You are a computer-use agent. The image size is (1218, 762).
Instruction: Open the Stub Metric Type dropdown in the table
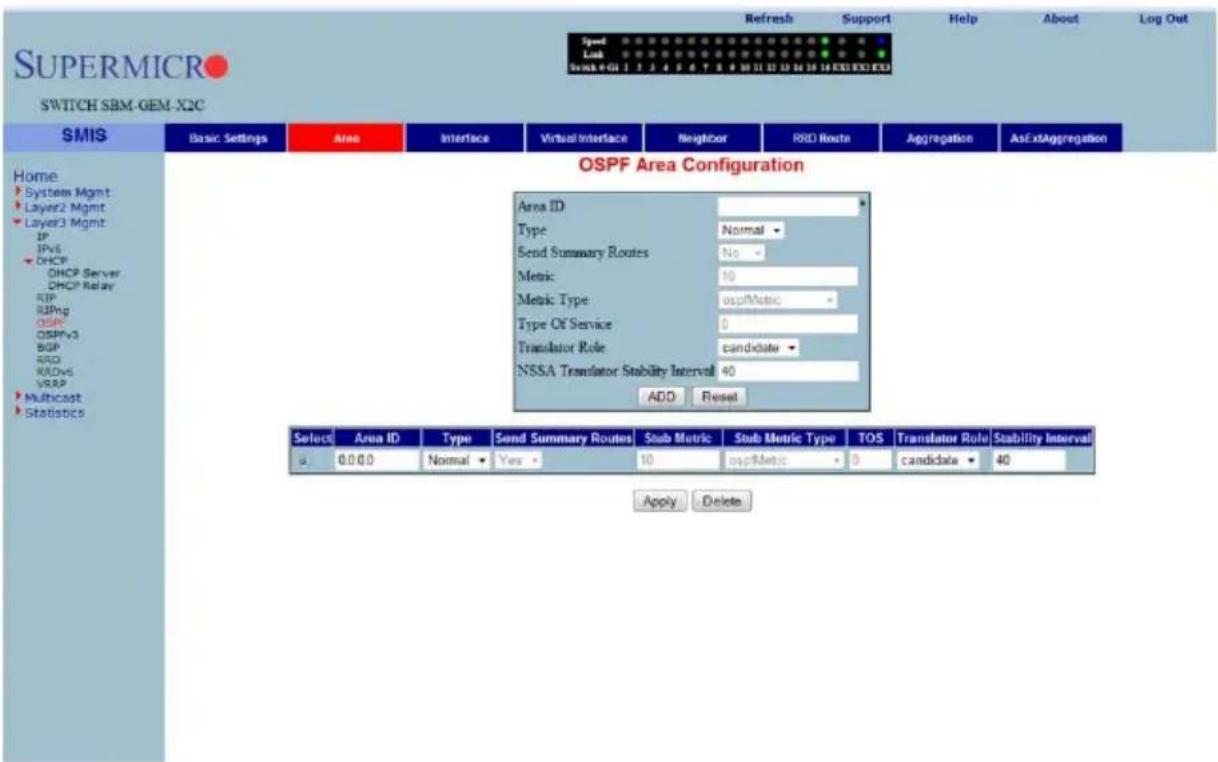point(783,461)
